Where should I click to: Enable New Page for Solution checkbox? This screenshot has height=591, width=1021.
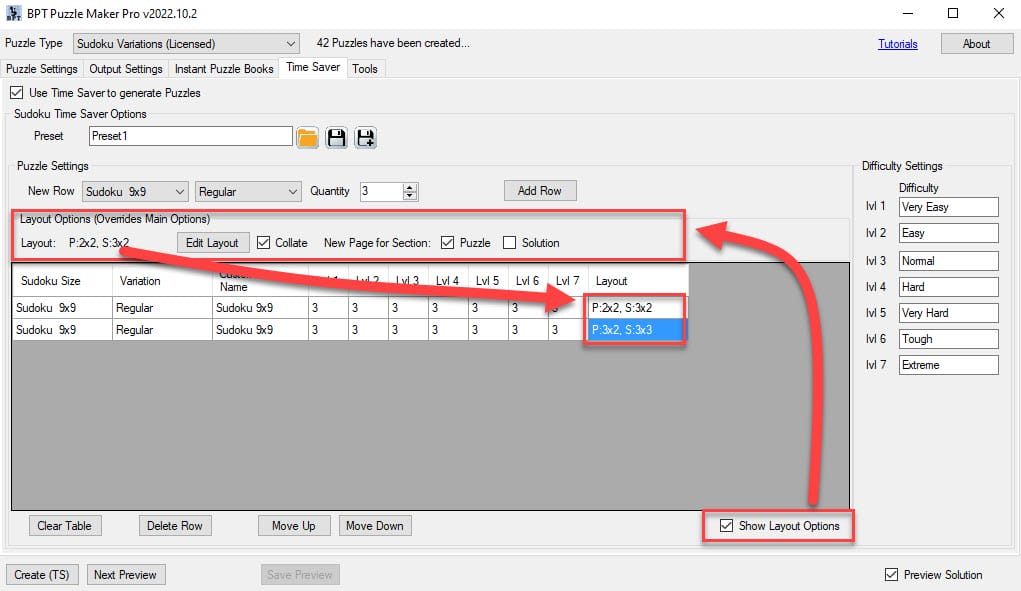(x=509, y=243)
